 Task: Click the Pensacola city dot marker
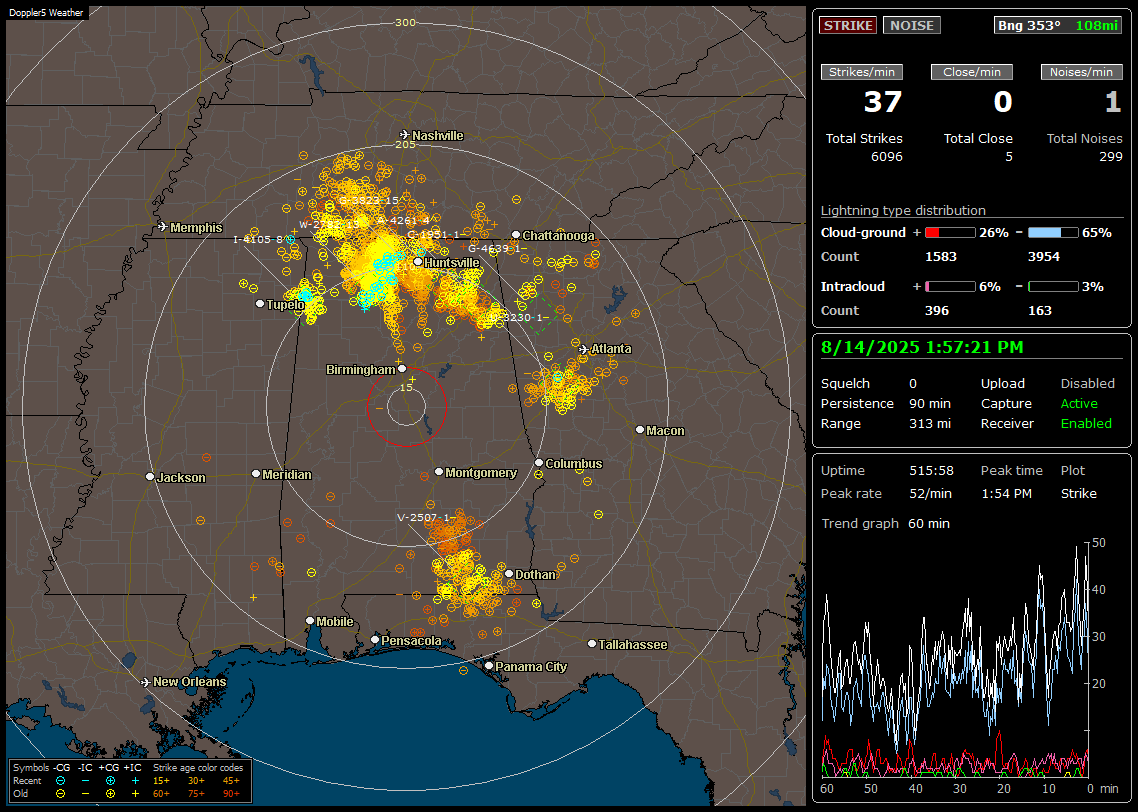(x=374, y=639)
